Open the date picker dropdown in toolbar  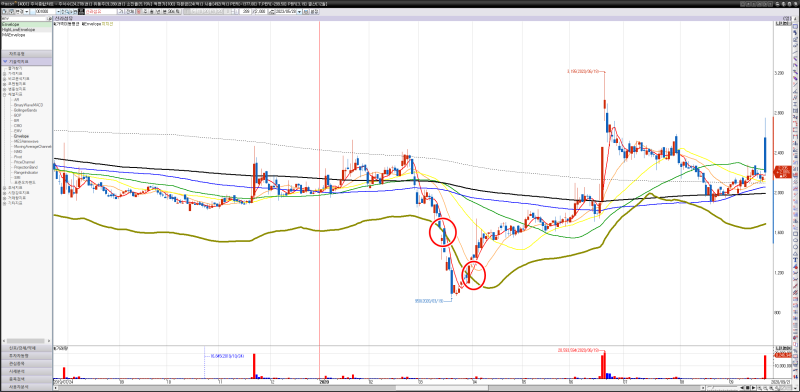pos(299,12)
